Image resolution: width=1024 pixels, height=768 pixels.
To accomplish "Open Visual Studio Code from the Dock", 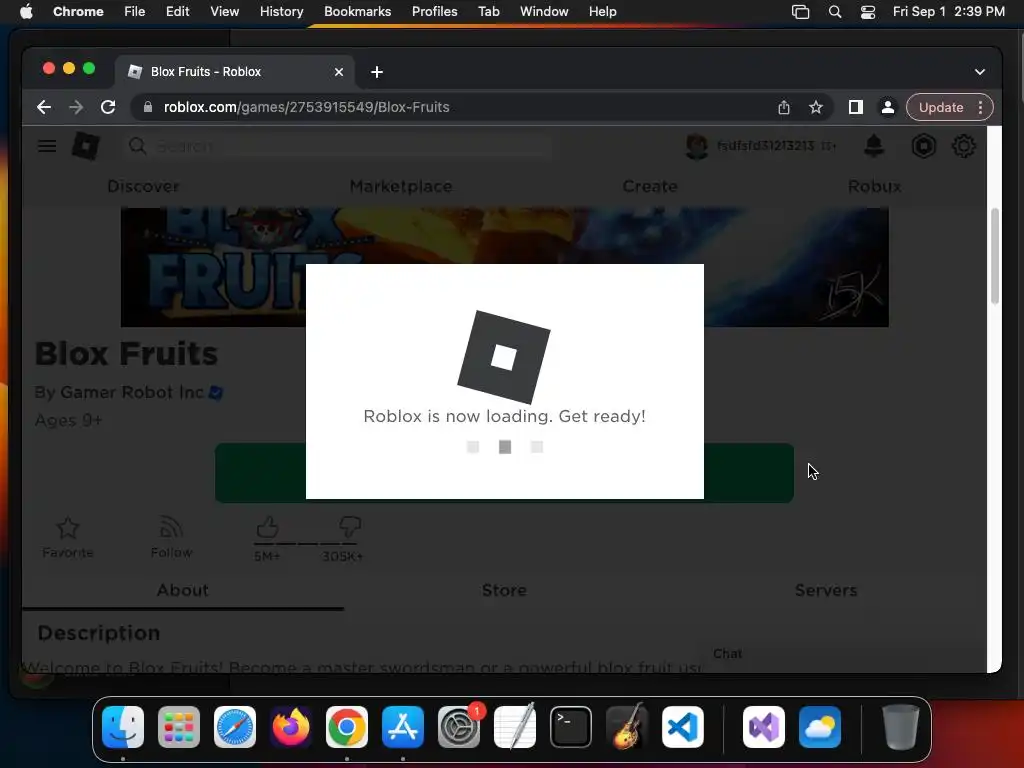I will [682, 727].
